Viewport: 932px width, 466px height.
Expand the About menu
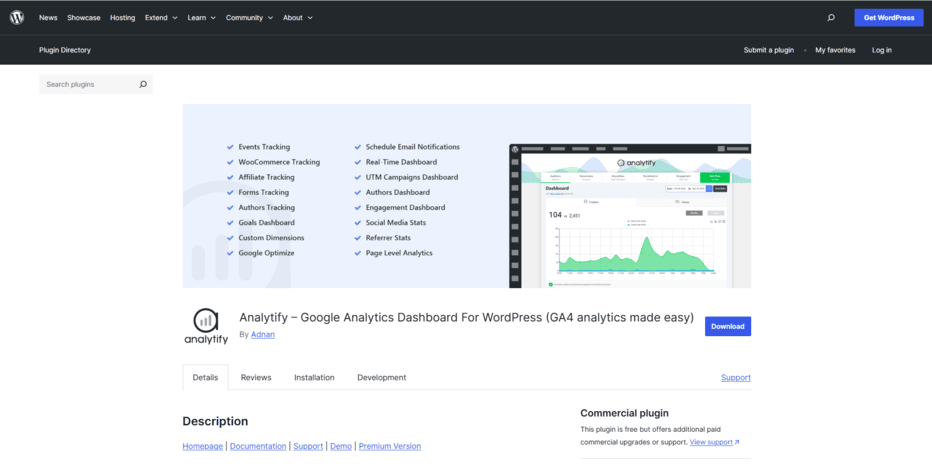[298, 18]
